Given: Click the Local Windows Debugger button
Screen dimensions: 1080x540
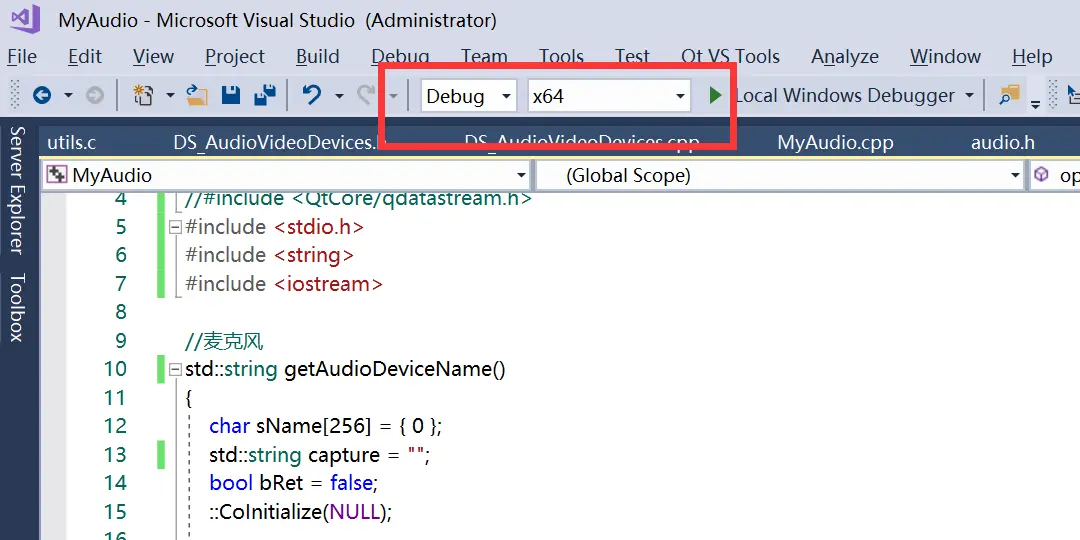Looking at the screenshot, I should 845,96.
